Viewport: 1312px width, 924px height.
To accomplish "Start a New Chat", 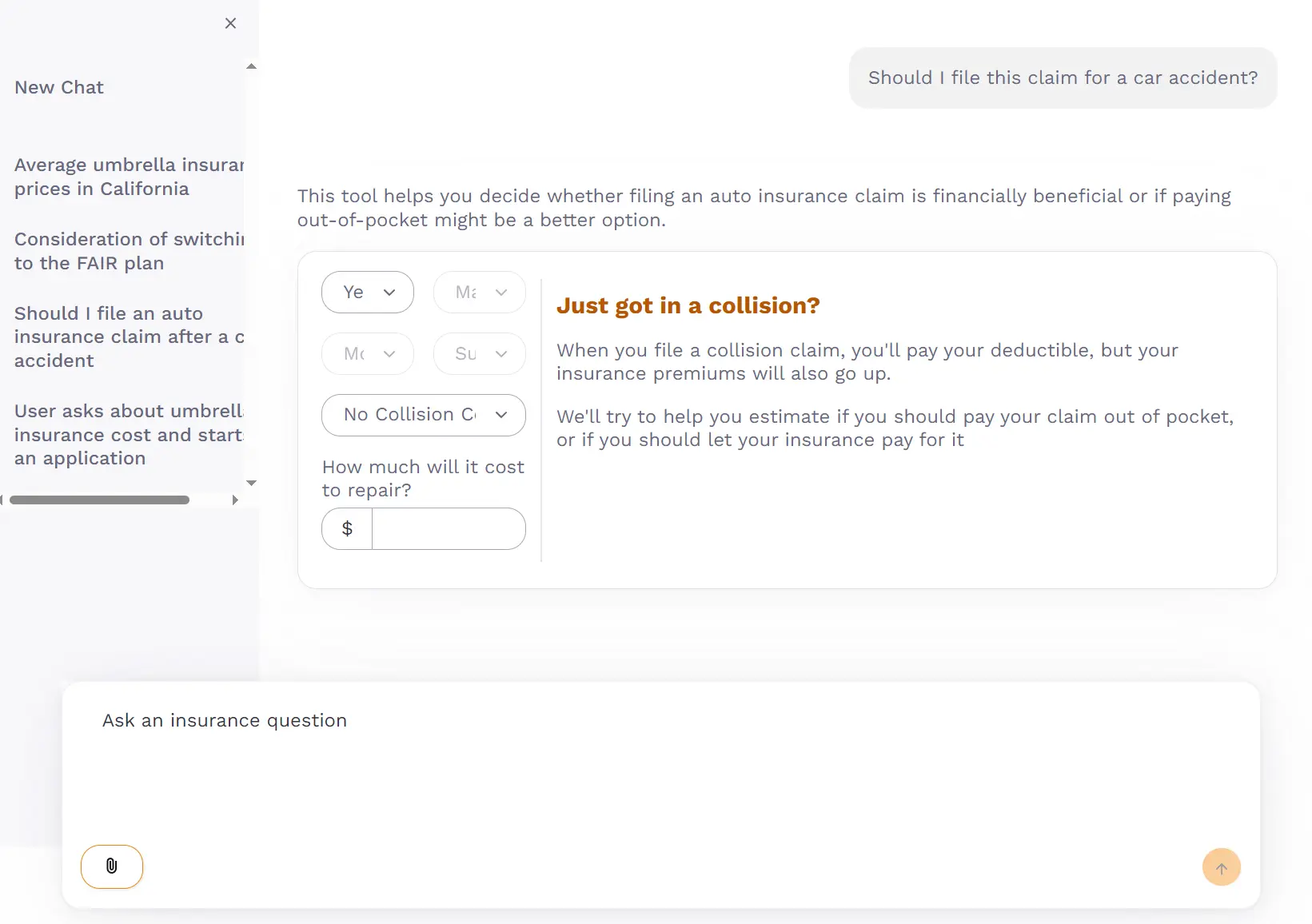I will pos(58,87).
